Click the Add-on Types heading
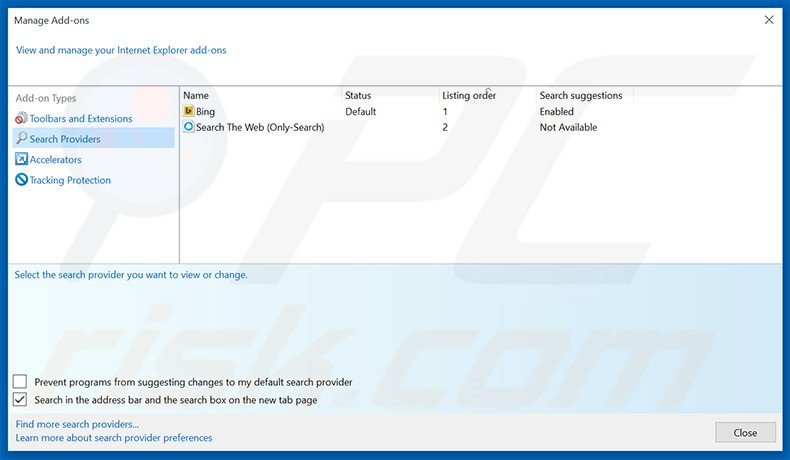Screen dimensions: 790x460 click(x=46, y=98)
